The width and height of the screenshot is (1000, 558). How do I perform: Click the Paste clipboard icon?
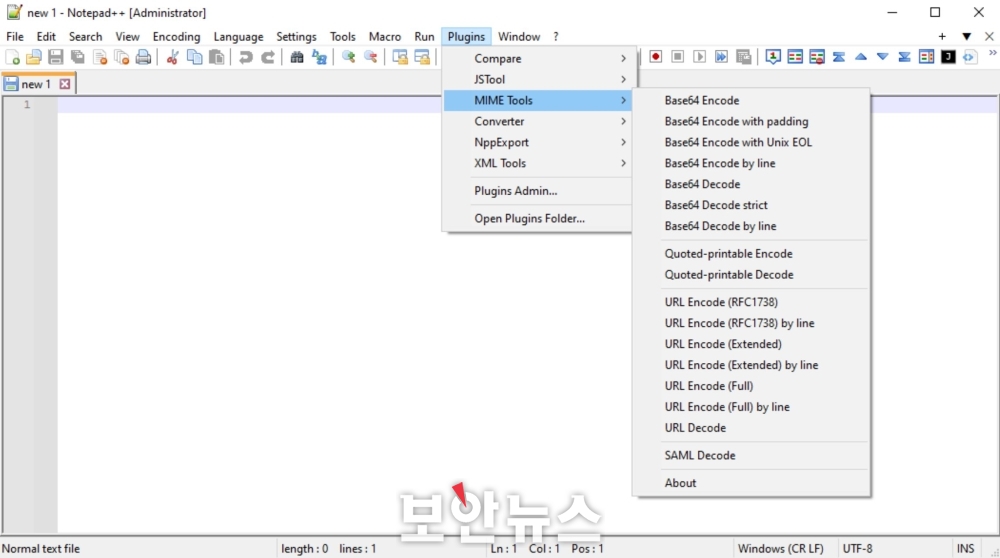pyautogui.click(x=217, y=57)
